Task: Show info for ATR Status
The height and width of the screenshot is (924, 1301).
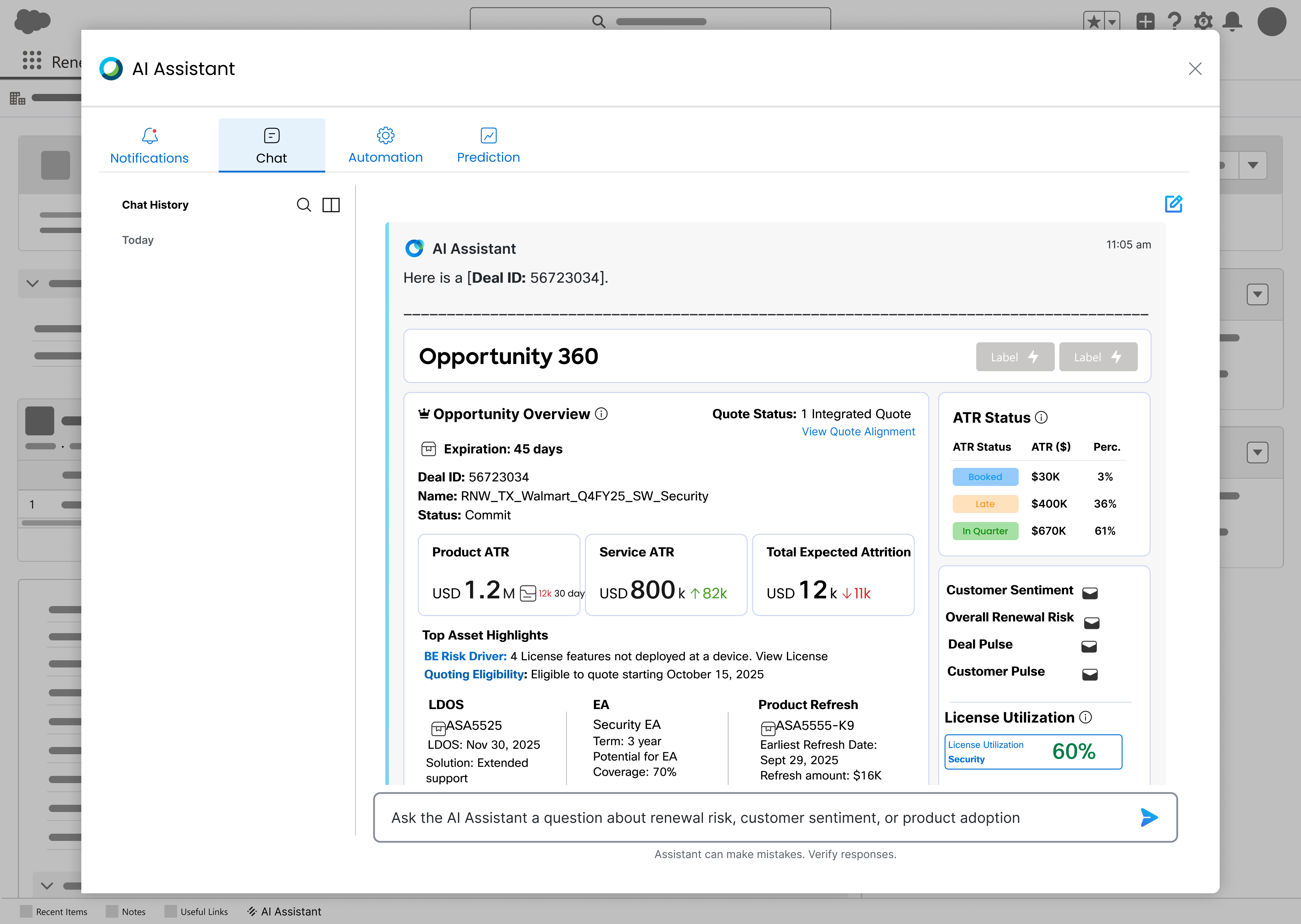Action: (x=1041, y=418)
